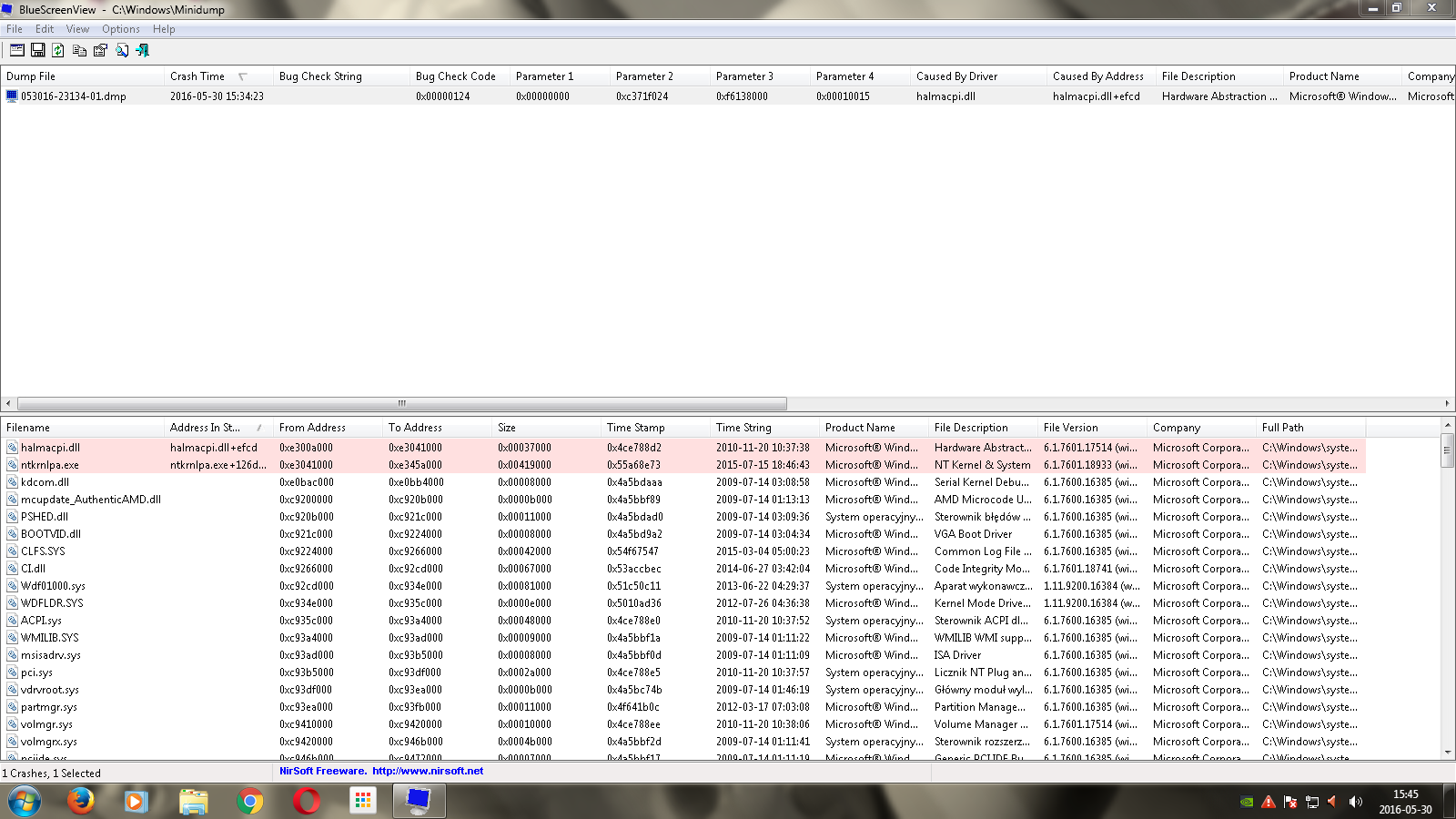Open the View menu
Screen dimensions: 1456x819
(77, 29)
